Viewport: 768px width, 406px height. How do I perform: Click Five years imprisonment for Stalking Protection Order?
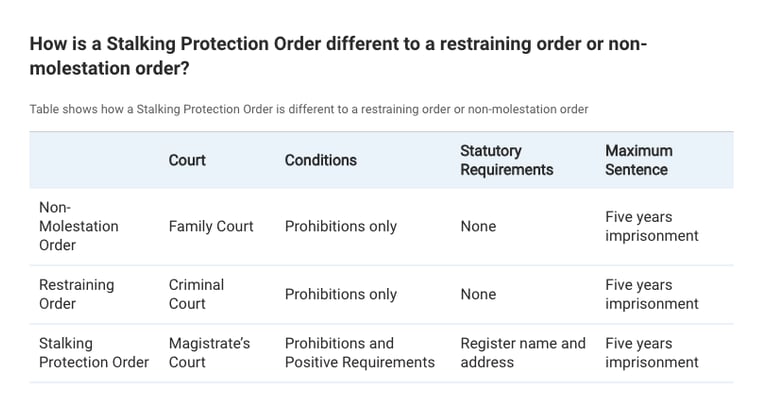pyautogui.click(x=651, y=353)
